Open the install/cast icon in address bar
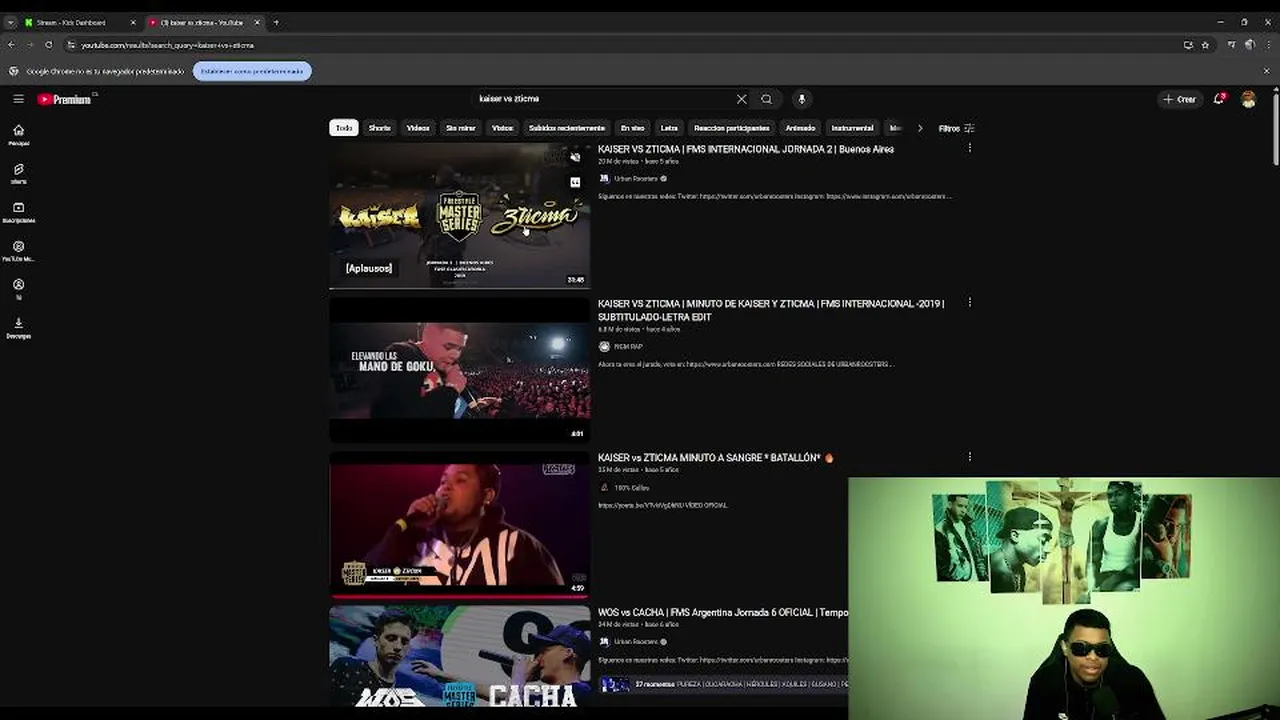This screenshot has width=1280, height=720. 1188,45
